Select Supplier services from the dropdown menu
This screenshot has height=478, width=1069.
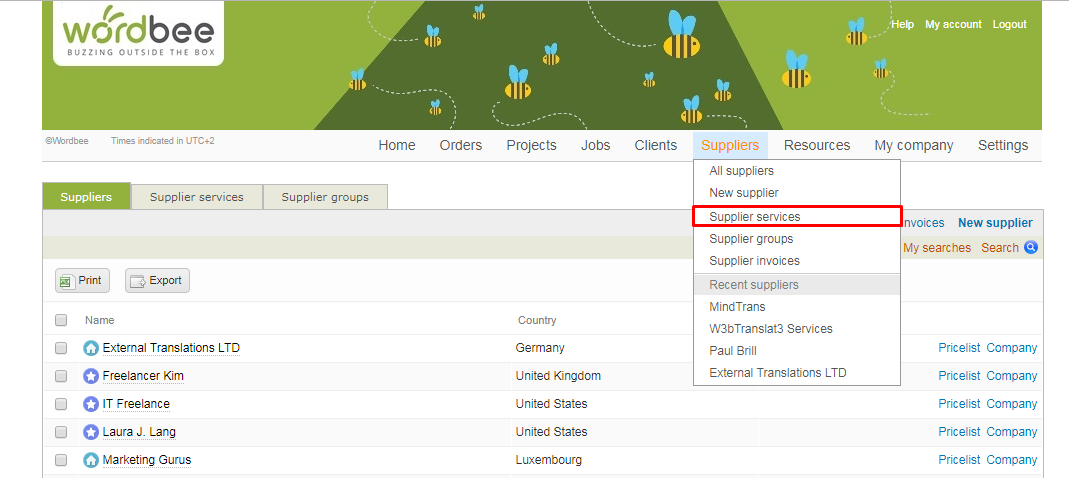(x=755, y=217)
